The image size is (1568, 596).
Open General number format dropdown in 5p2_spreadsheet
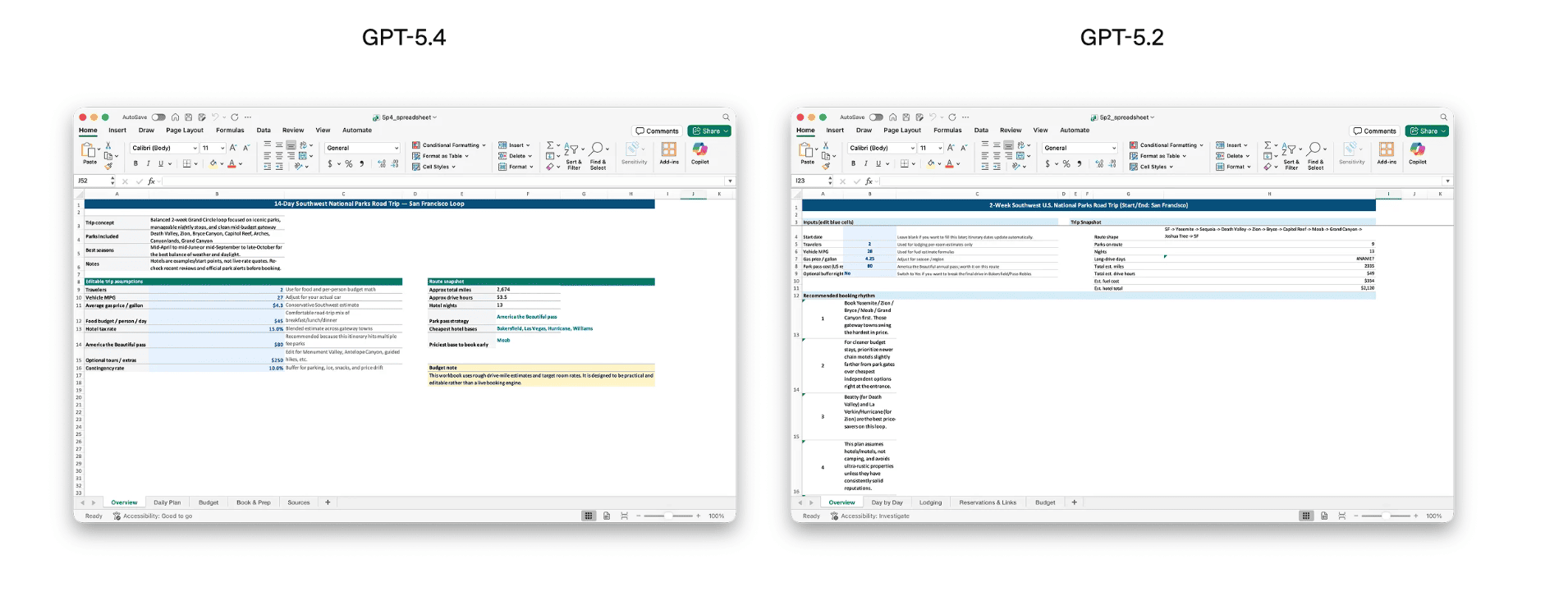coord(1080,149)
